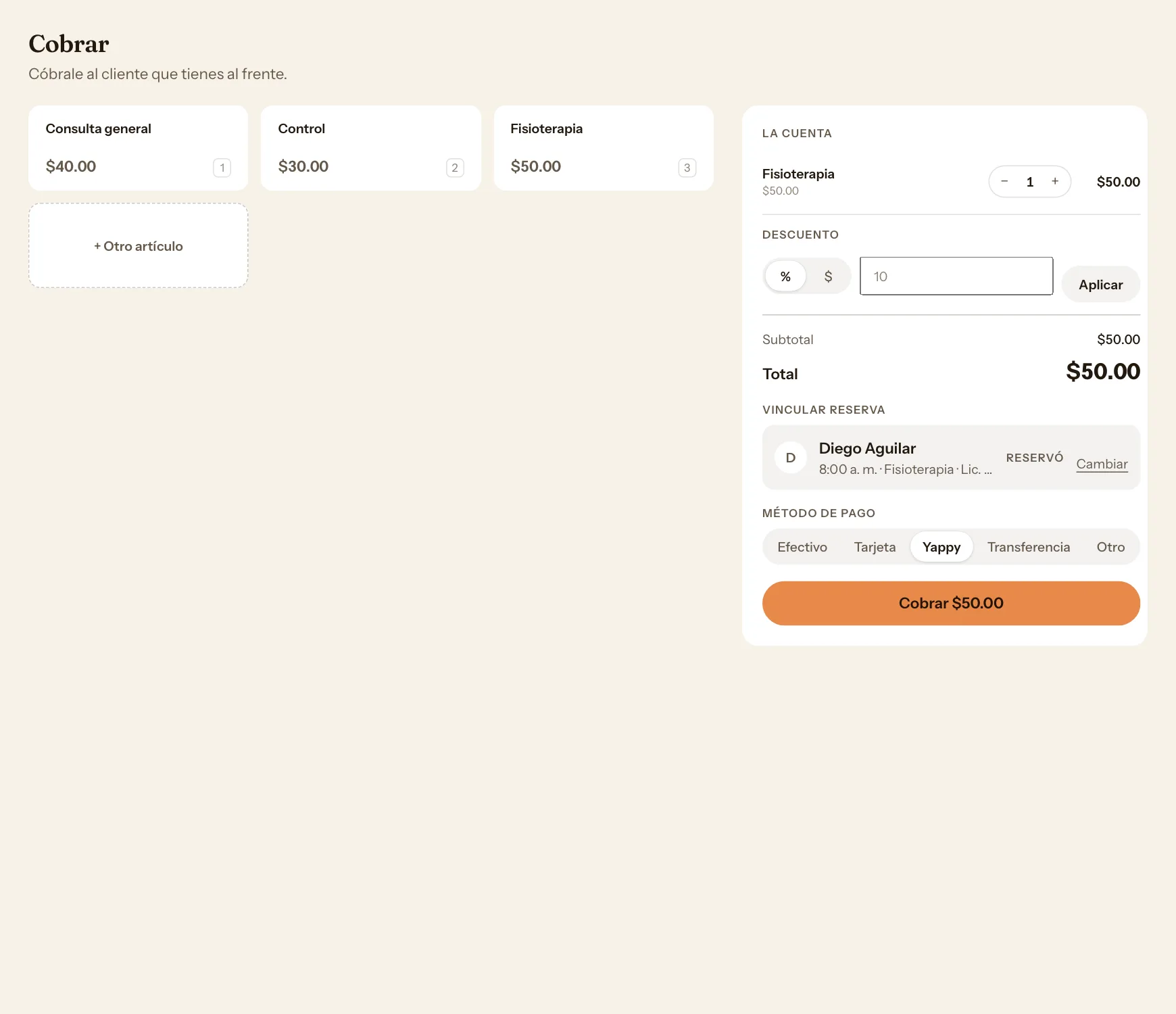Click the Subtotal label

[x=787, y=339]
